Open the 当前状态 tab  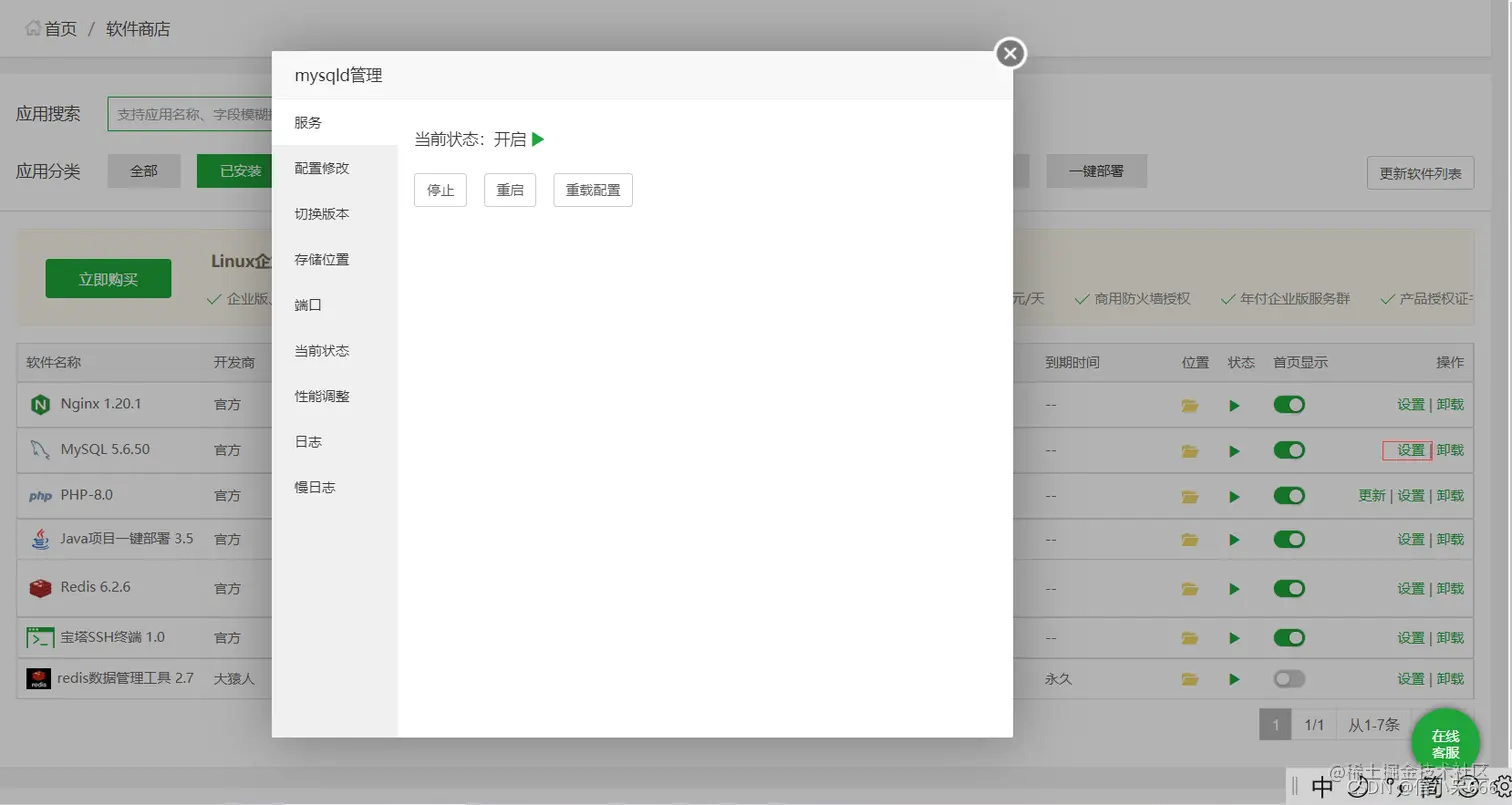tap(335, 351)
